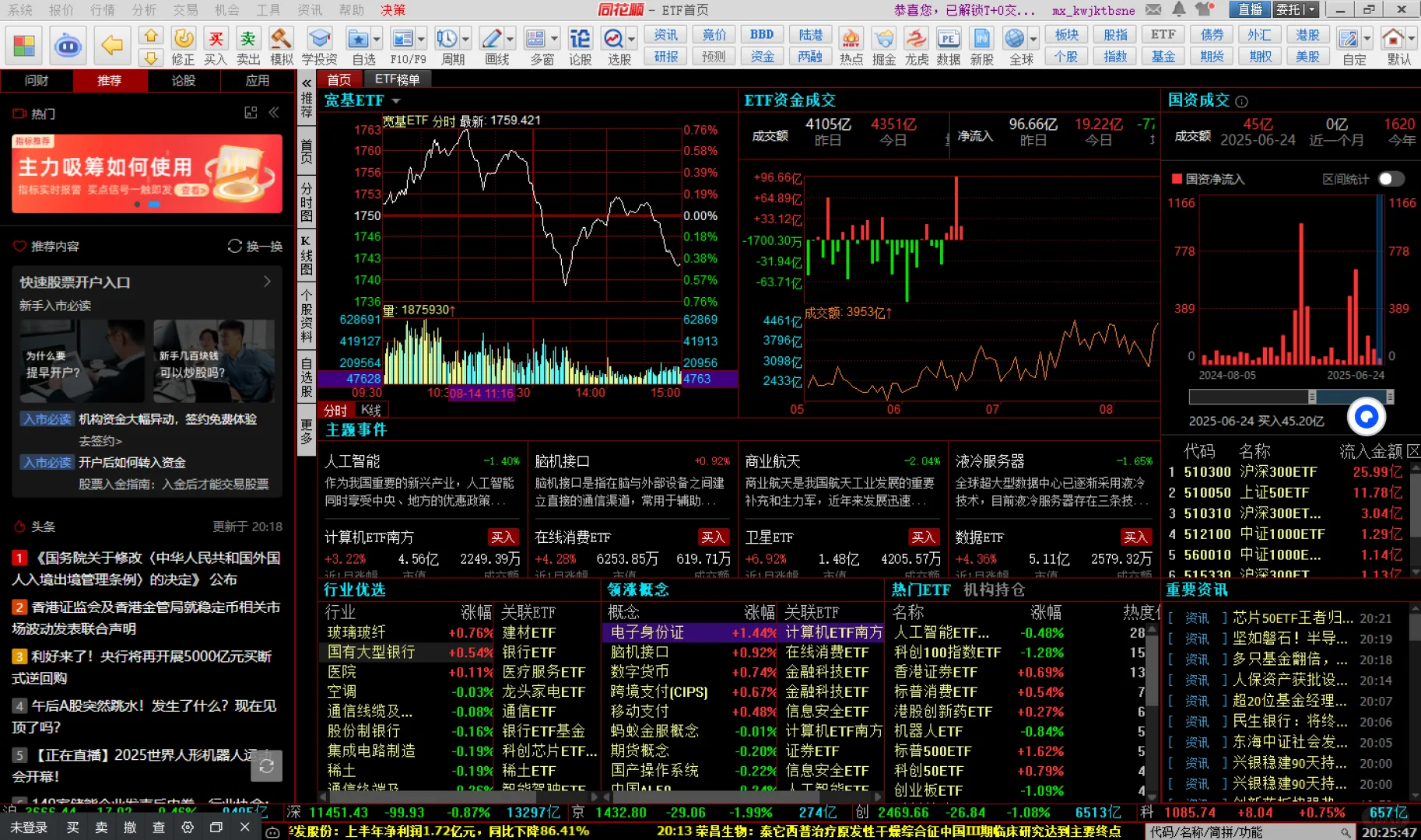This screenshot has height=840, width=1421.
Task: Click the 直播 live button
Action: (x=1251, y=9)
